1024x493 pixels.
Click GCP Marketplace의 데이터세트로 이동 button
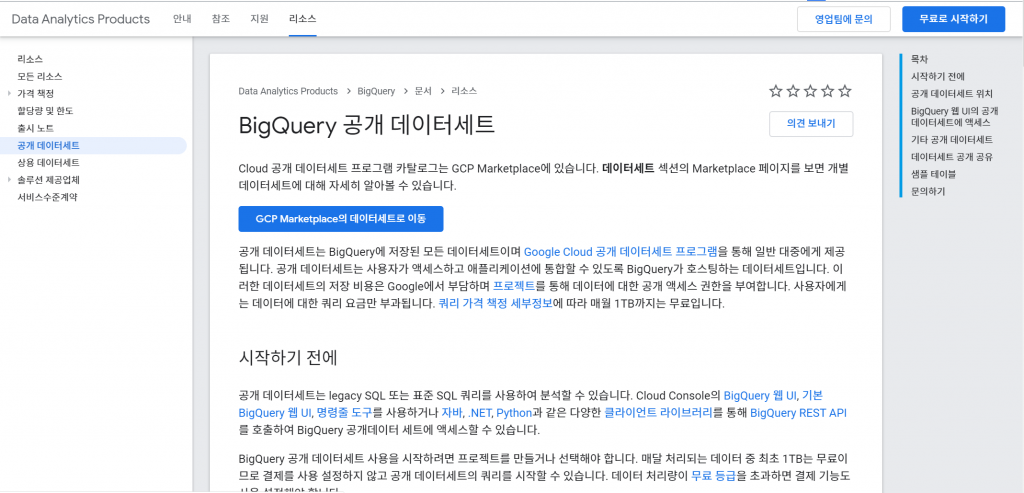point(341,219)
